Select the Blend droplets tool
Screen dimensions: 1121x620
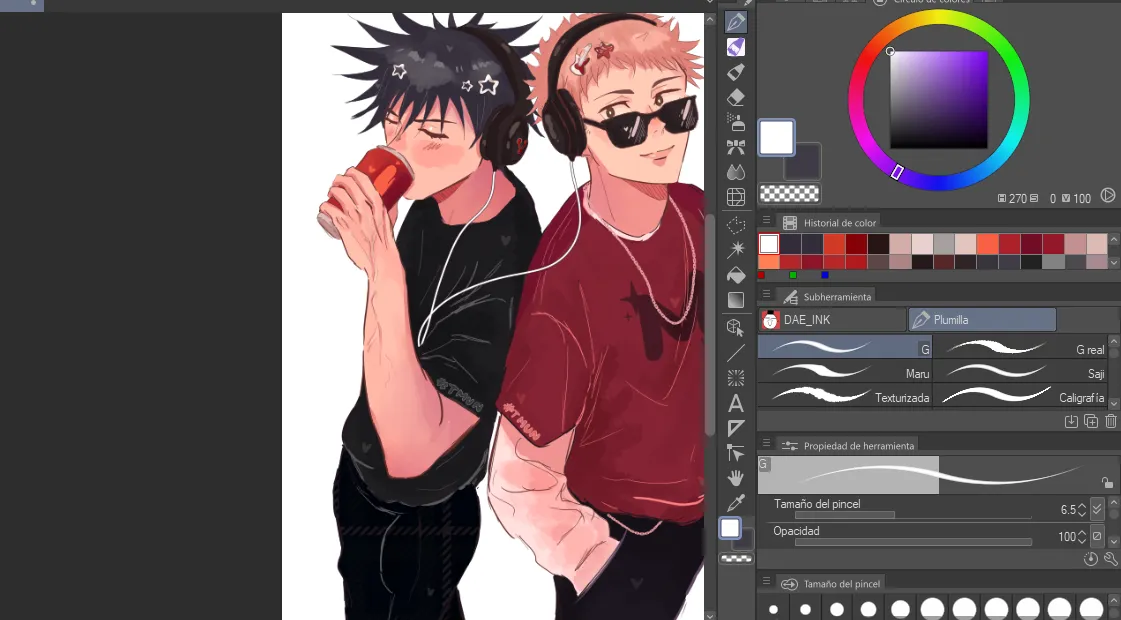(736, 172)
